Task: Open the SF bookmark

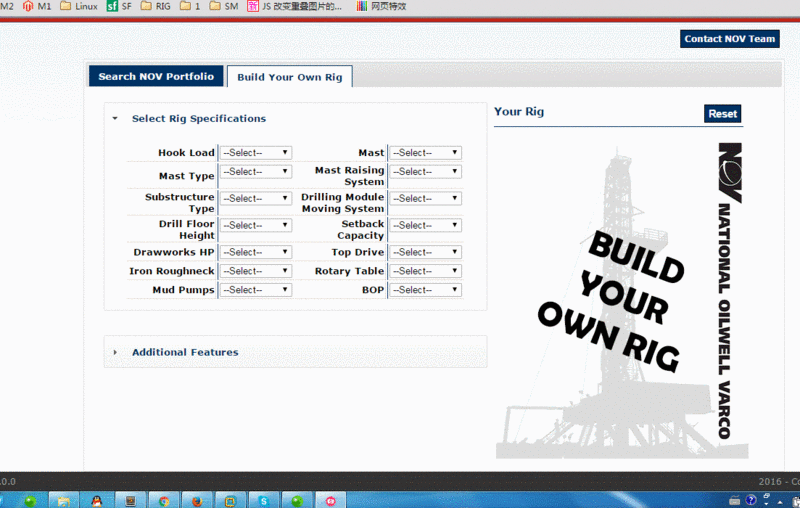Action: pos(119,6)
